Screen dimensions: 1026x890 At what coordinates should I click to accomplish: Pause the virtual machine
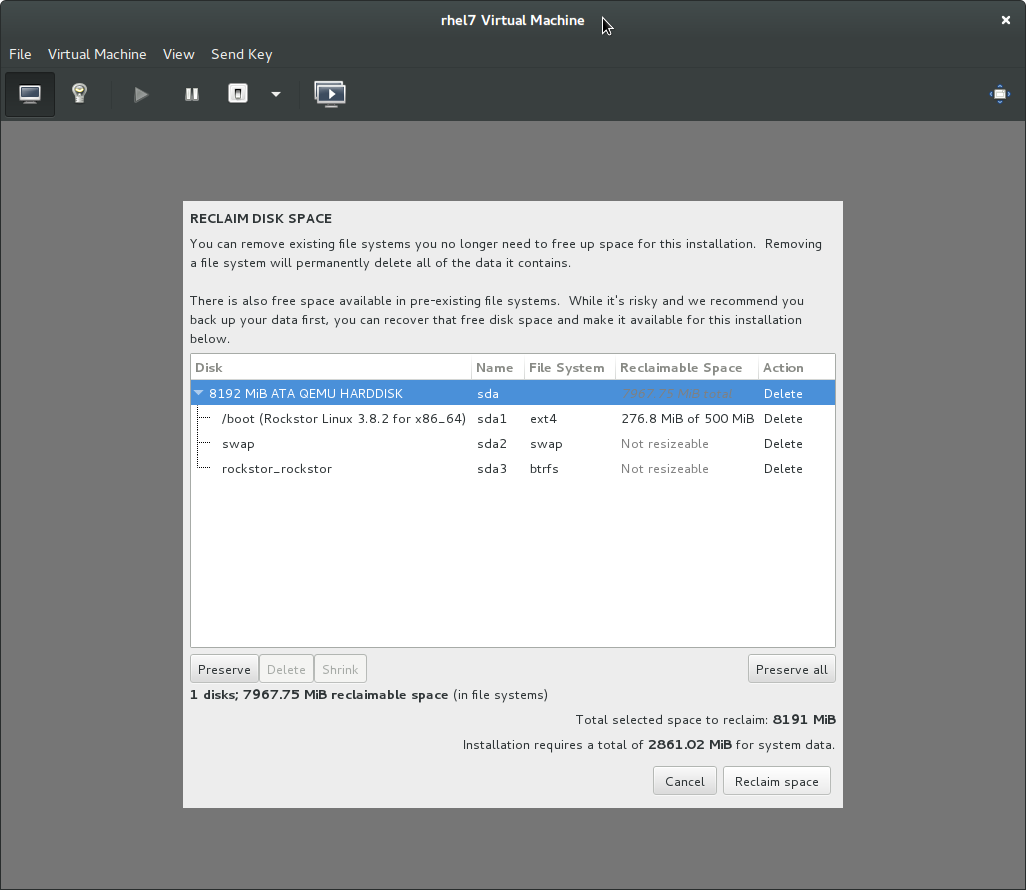click(191, 94)
